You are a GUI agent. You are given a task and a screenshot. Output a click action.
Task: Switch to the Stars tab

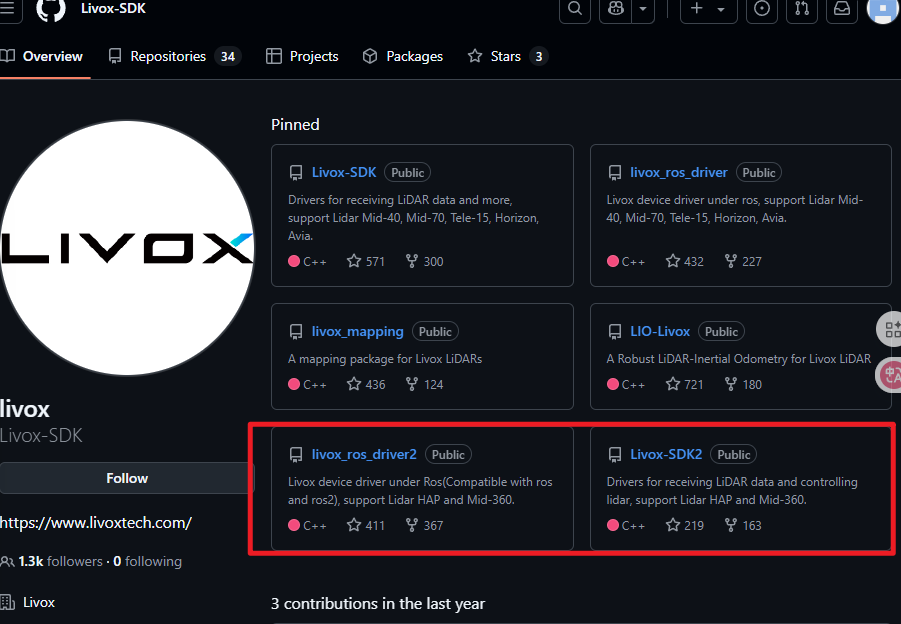507,56
